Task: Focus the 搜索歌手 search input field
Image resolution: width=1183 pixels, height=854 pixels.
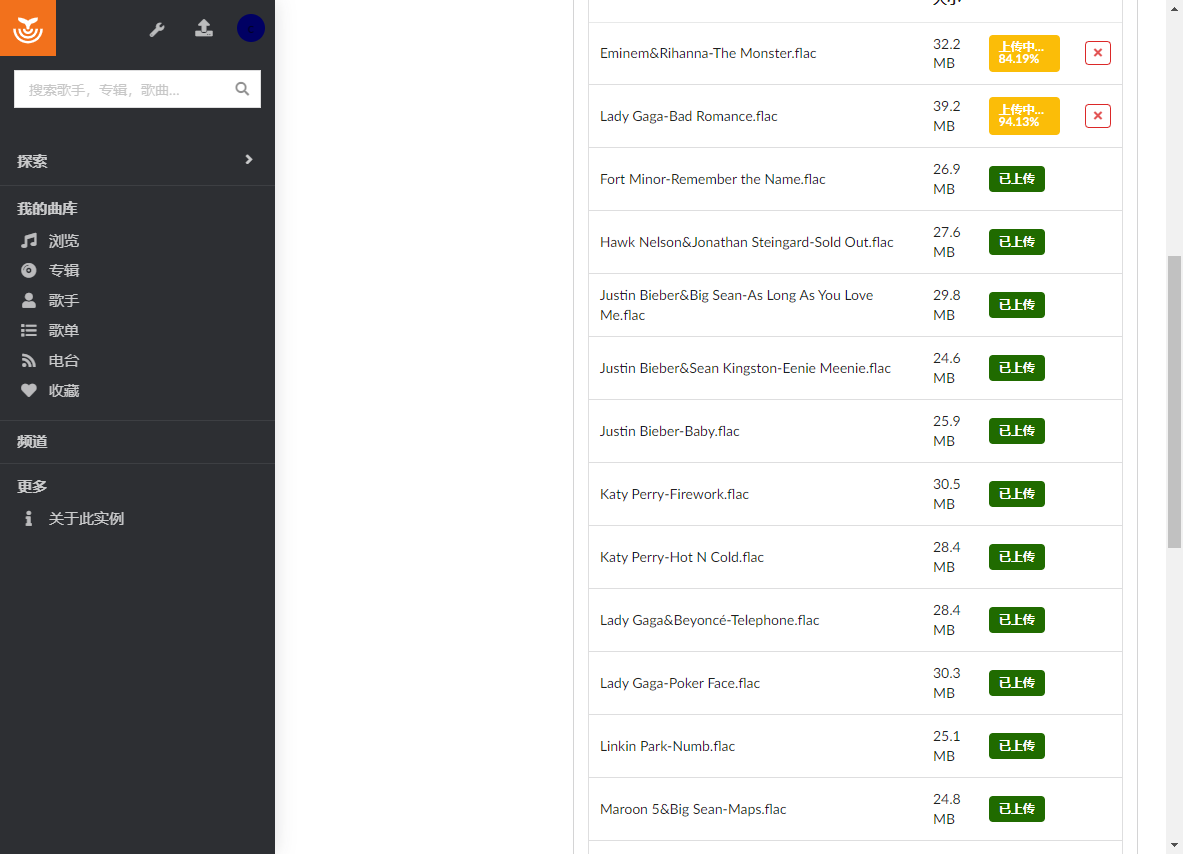Action: (124, 89)
